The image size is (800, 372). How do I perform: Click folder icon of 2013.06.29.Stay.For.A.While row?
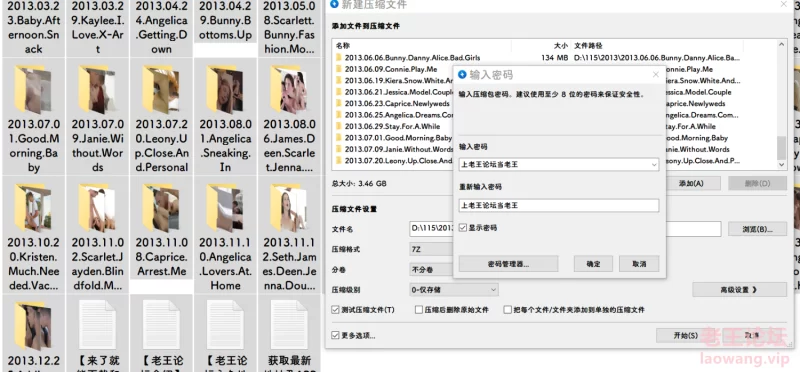coord(338,127)
